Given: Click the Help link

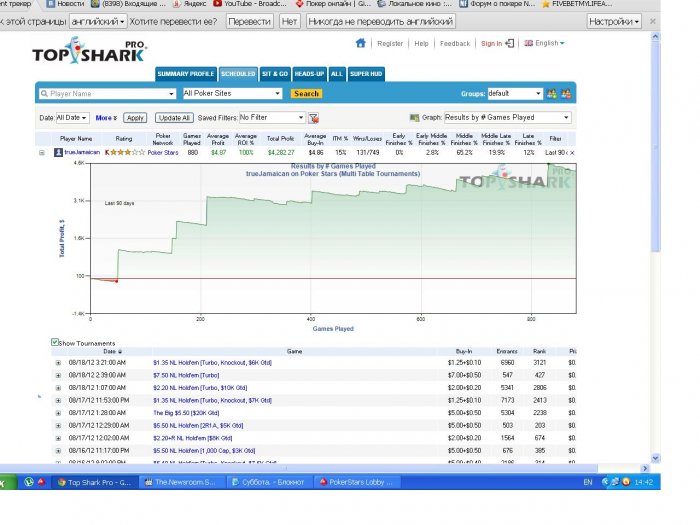Looking at the screenshot, I should (x=421, y=43).
